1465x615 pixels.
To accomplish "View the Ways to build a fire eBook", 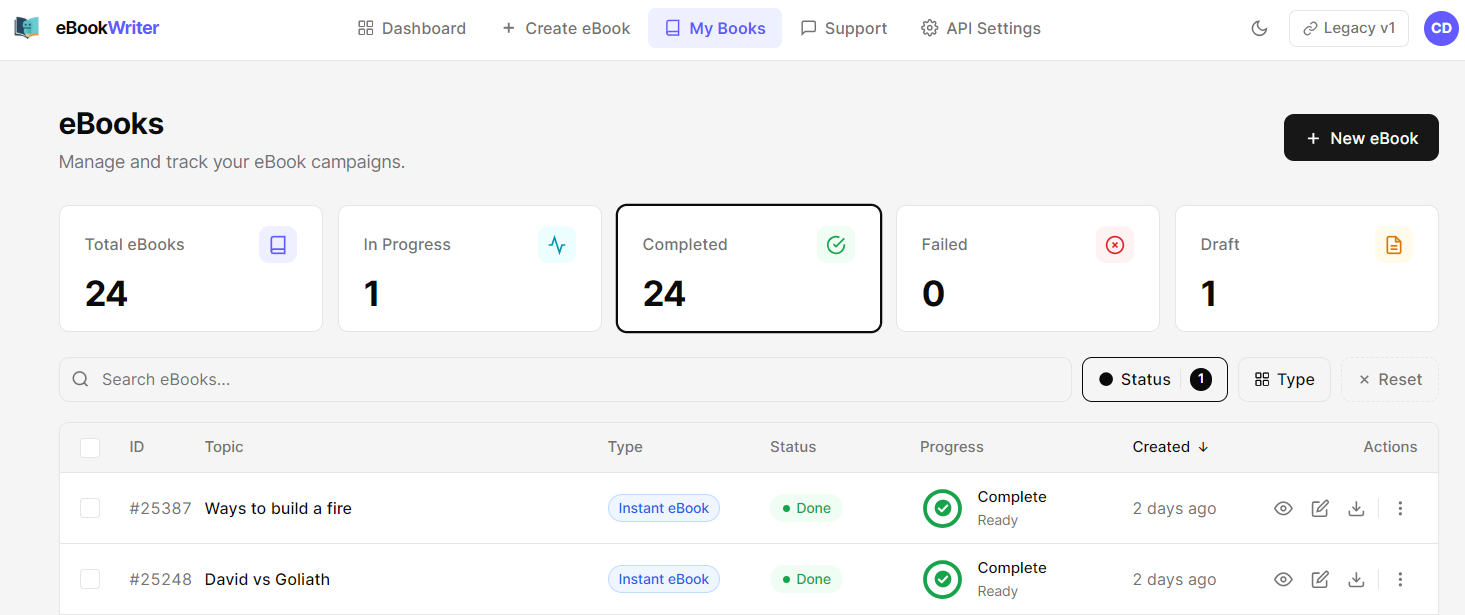I will [x=1284, y=508].
